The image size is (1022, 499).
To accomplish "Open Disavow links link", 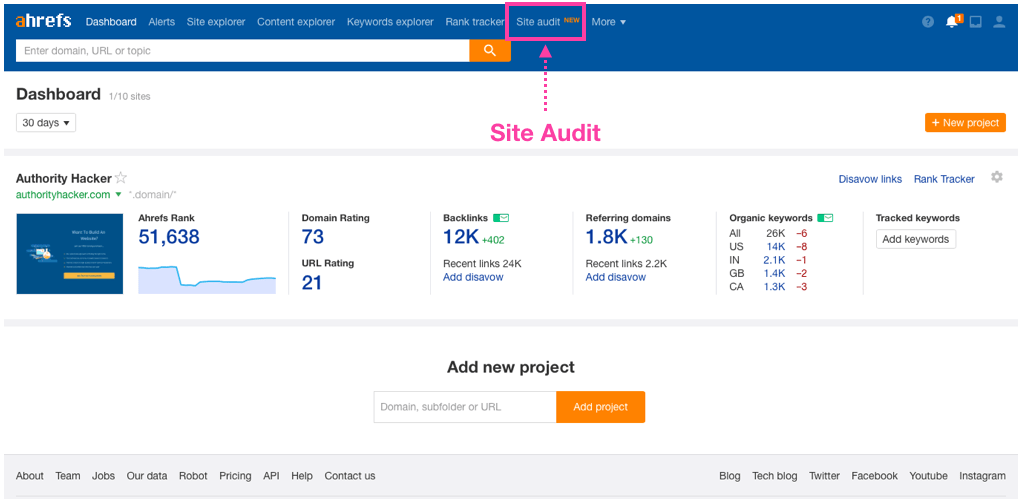I will [x=870, y=179].
